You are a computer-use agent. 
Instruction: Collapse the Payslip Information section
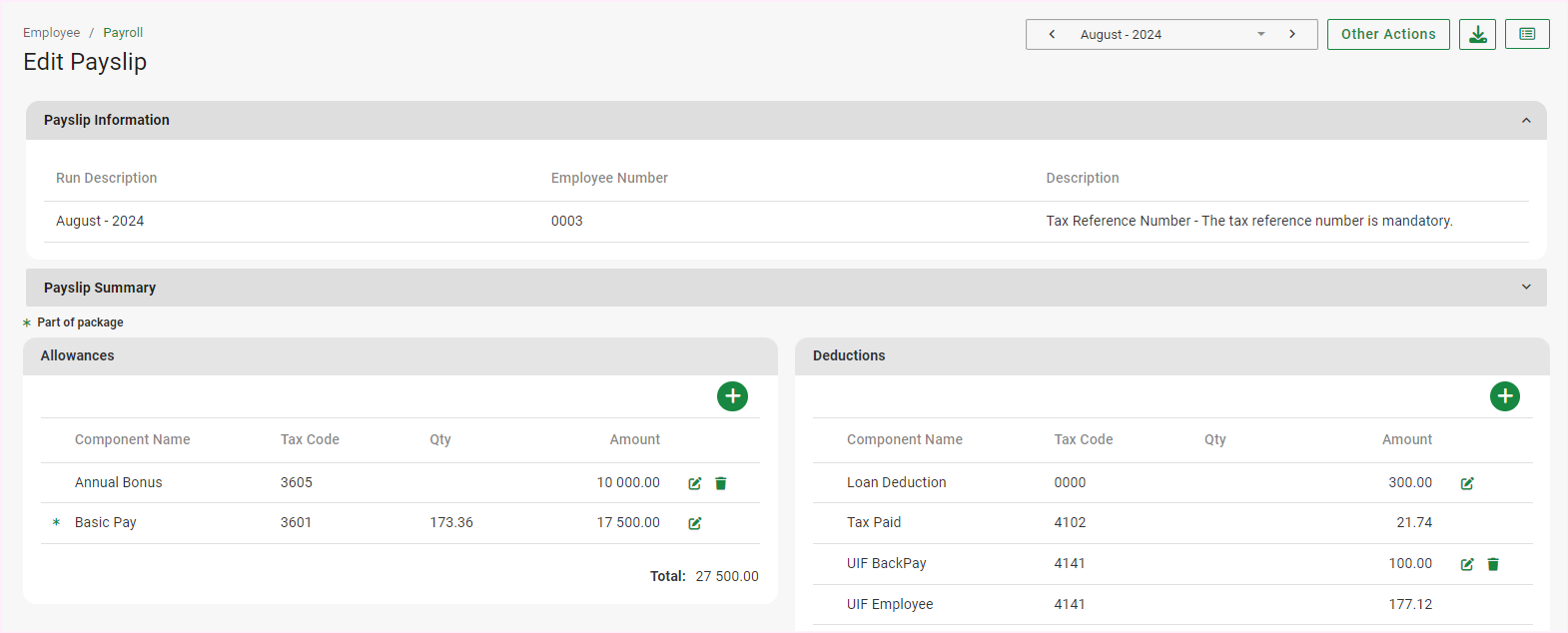pyautogui.click(x=1525, y=121)
